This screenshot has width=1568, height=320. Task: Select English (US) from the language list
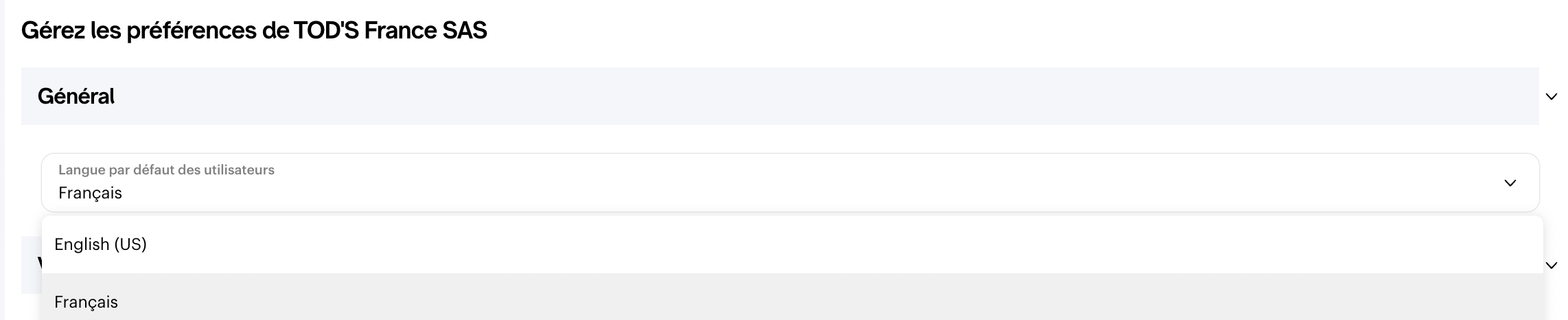click(101, 244)
